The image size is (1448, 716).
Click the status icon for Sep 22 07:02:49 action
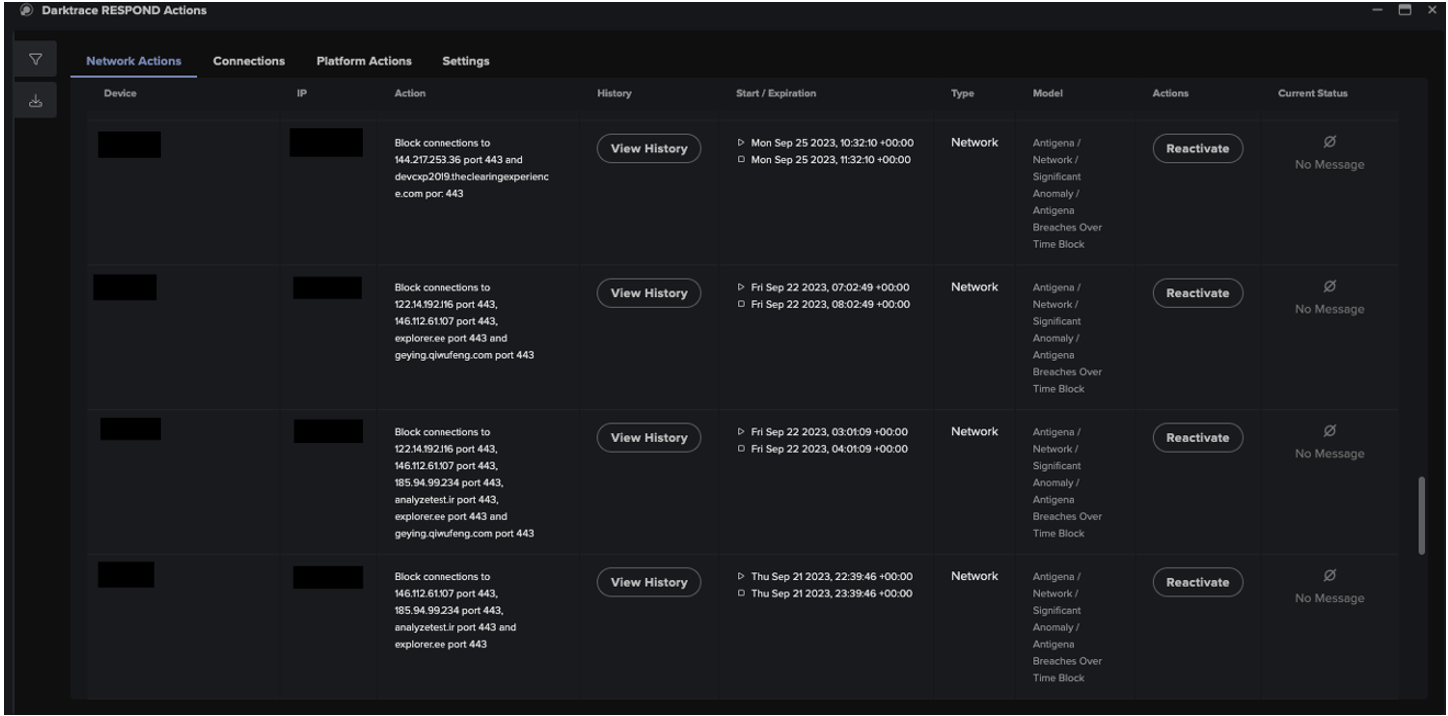1329,286
